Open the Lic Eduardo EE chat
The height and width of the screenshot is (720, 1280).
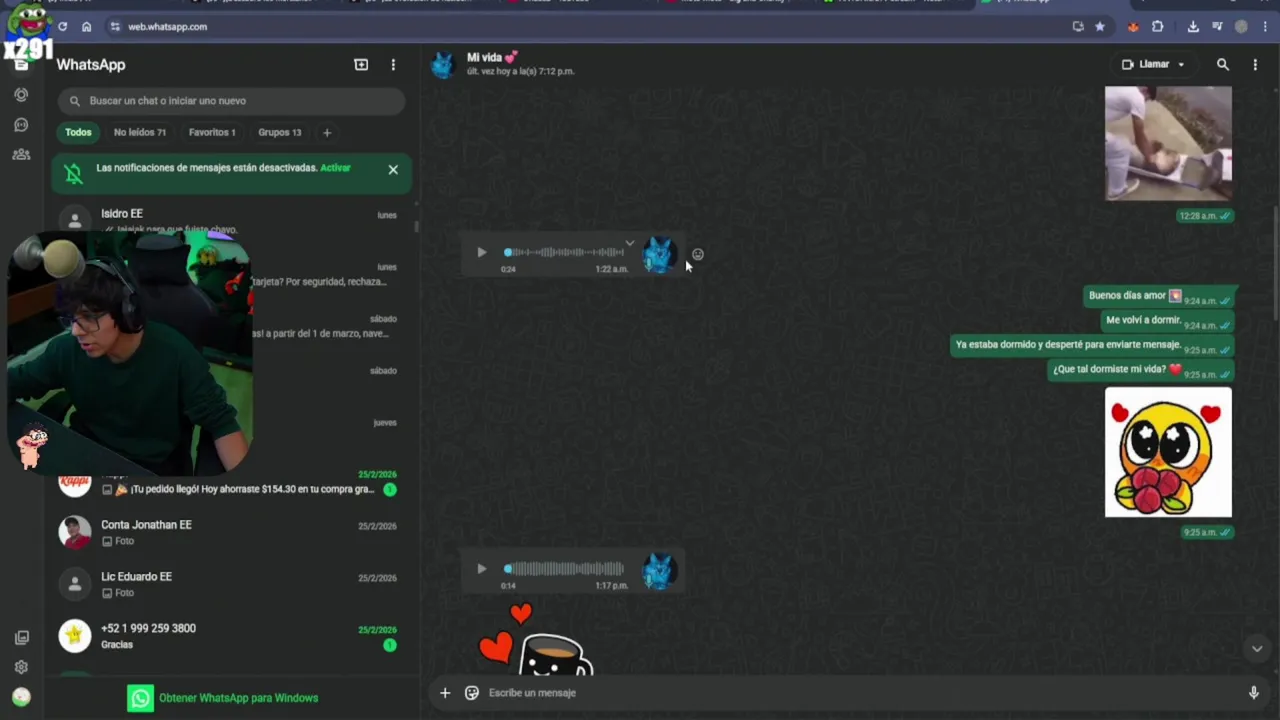coord(230,585)
